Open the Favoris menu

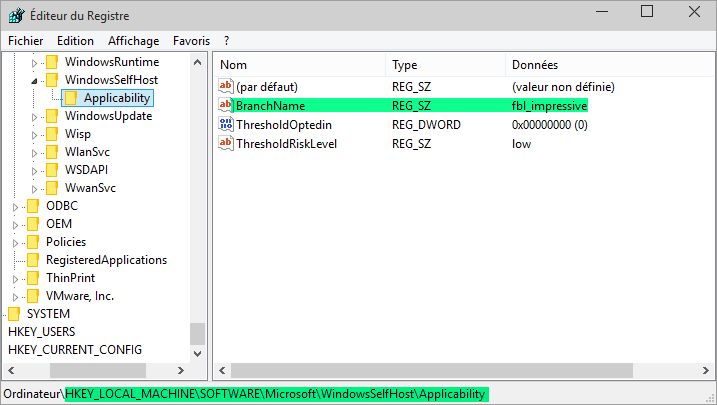[x=191, y=41]
